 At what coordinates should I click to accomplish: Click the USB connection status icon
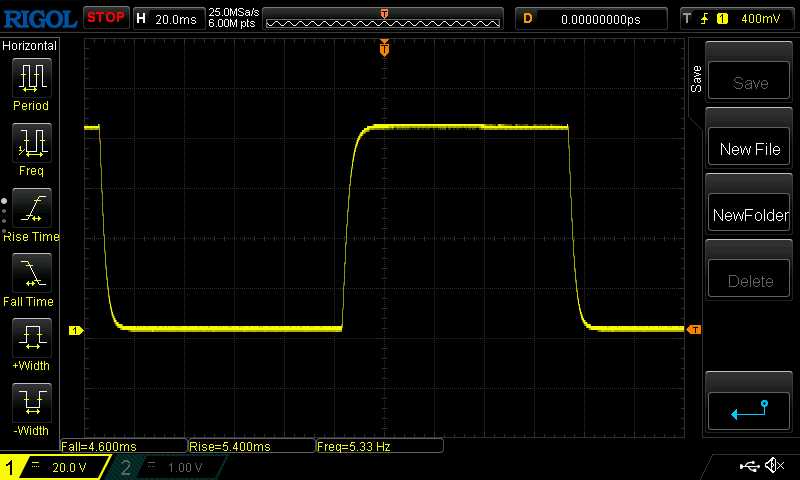click(x=749, y=466)
